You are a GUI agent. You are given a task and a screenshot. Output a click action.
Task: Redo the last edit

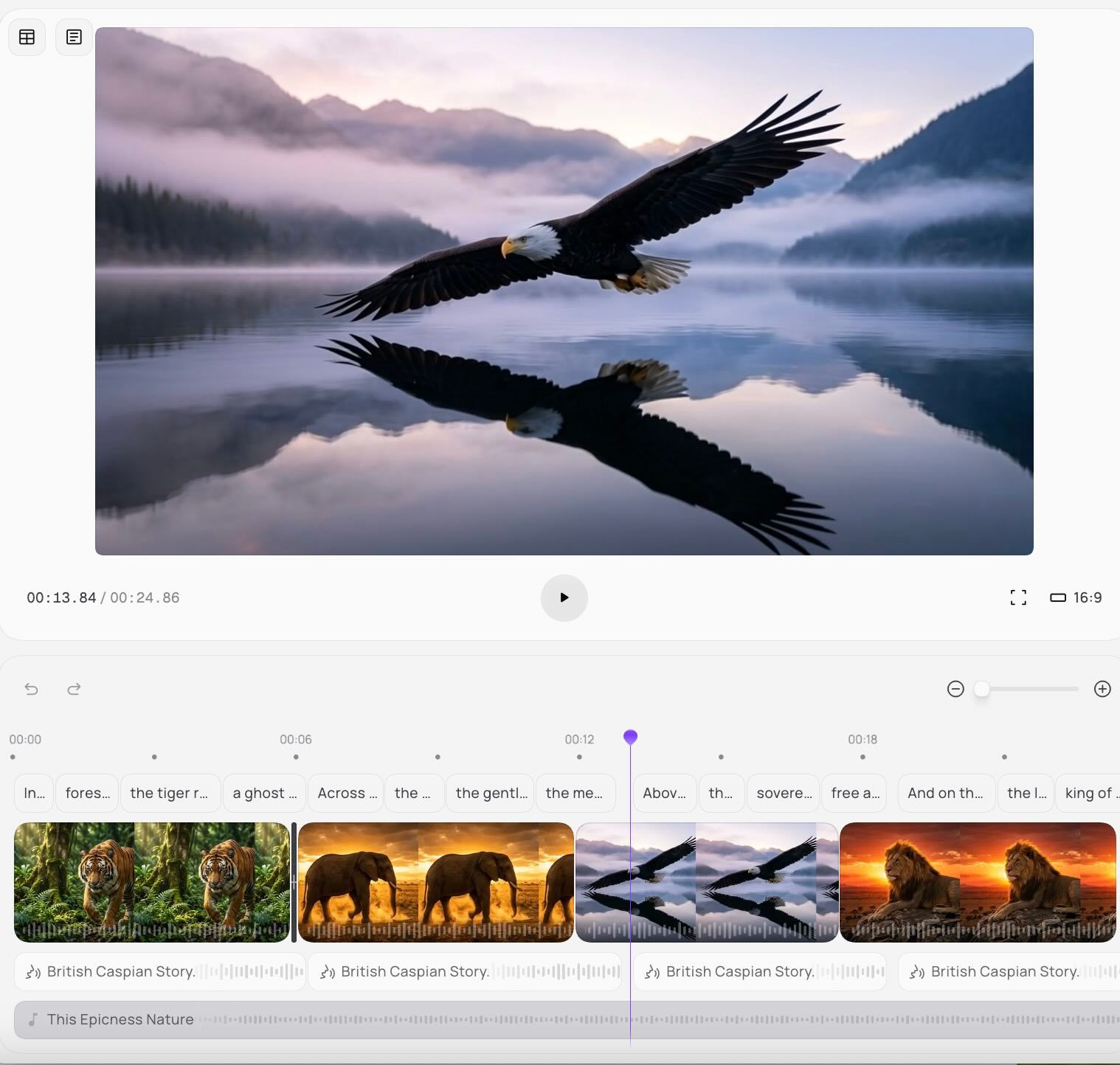(74, 689)
